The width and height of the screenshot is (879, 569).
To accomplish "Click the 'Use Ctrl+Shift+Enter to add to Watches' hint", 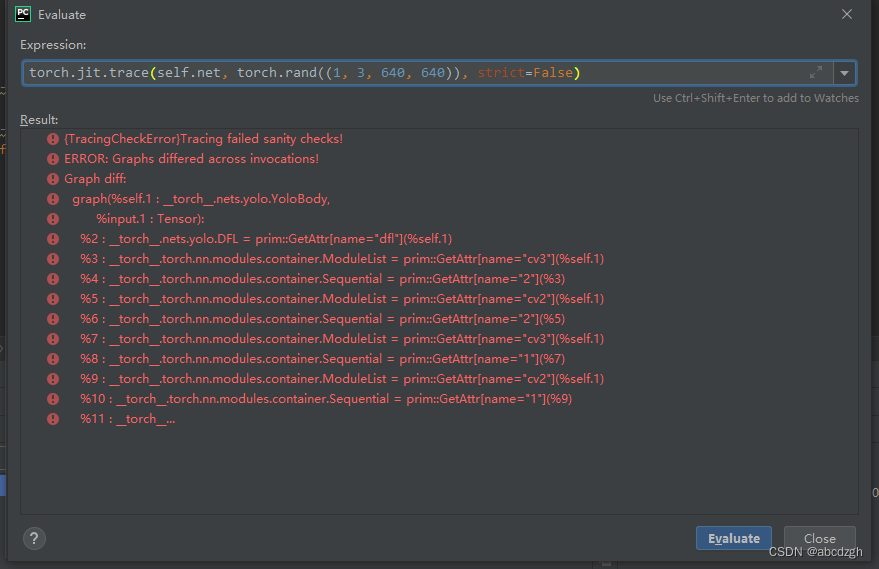I will pos(756,98).
